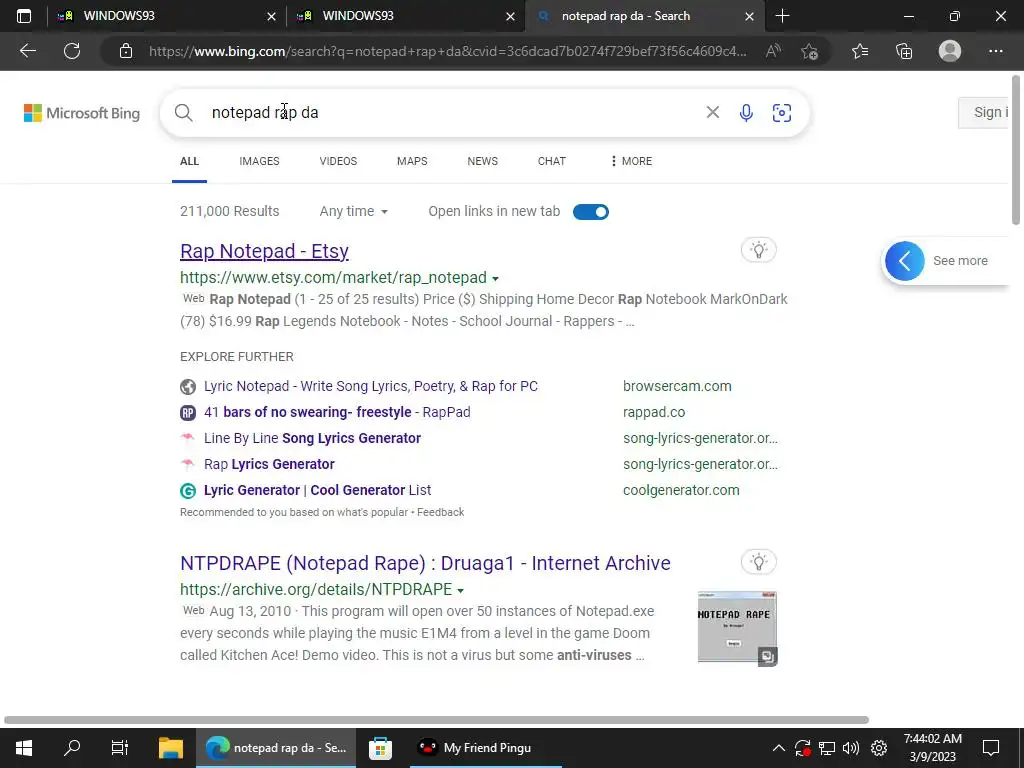Viewport: 1024px width, 768px height.
Task: Open NTPDRAPE Internet Archive result
Action: coord(425,563)
